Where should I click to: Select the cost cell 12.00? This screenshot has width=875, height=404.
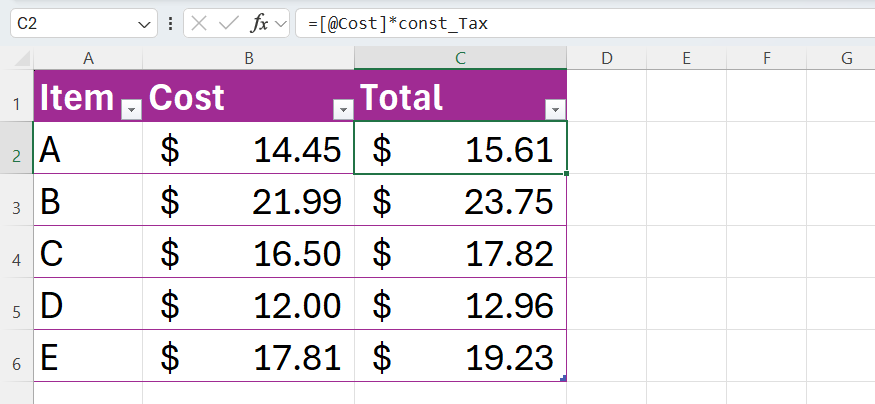point(249,304)
